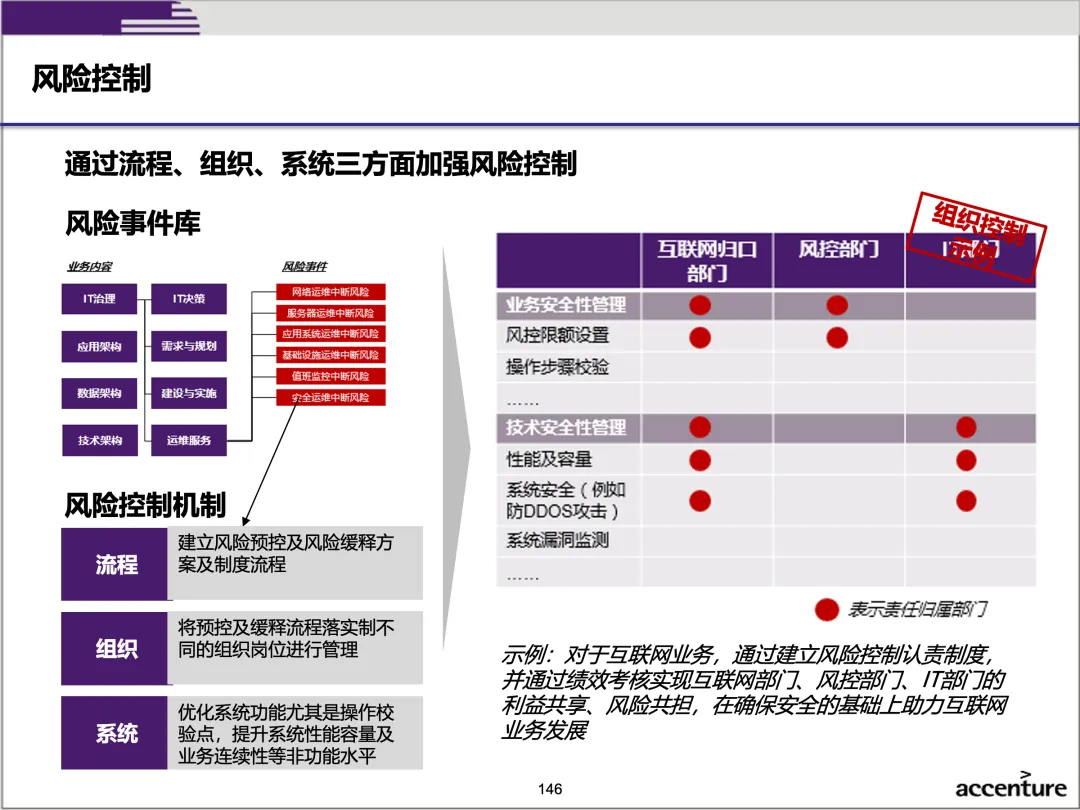Screen dimensions: 1080x810
Task: Click the red 值班监控中断风险 box
Action: coord(331,377)
